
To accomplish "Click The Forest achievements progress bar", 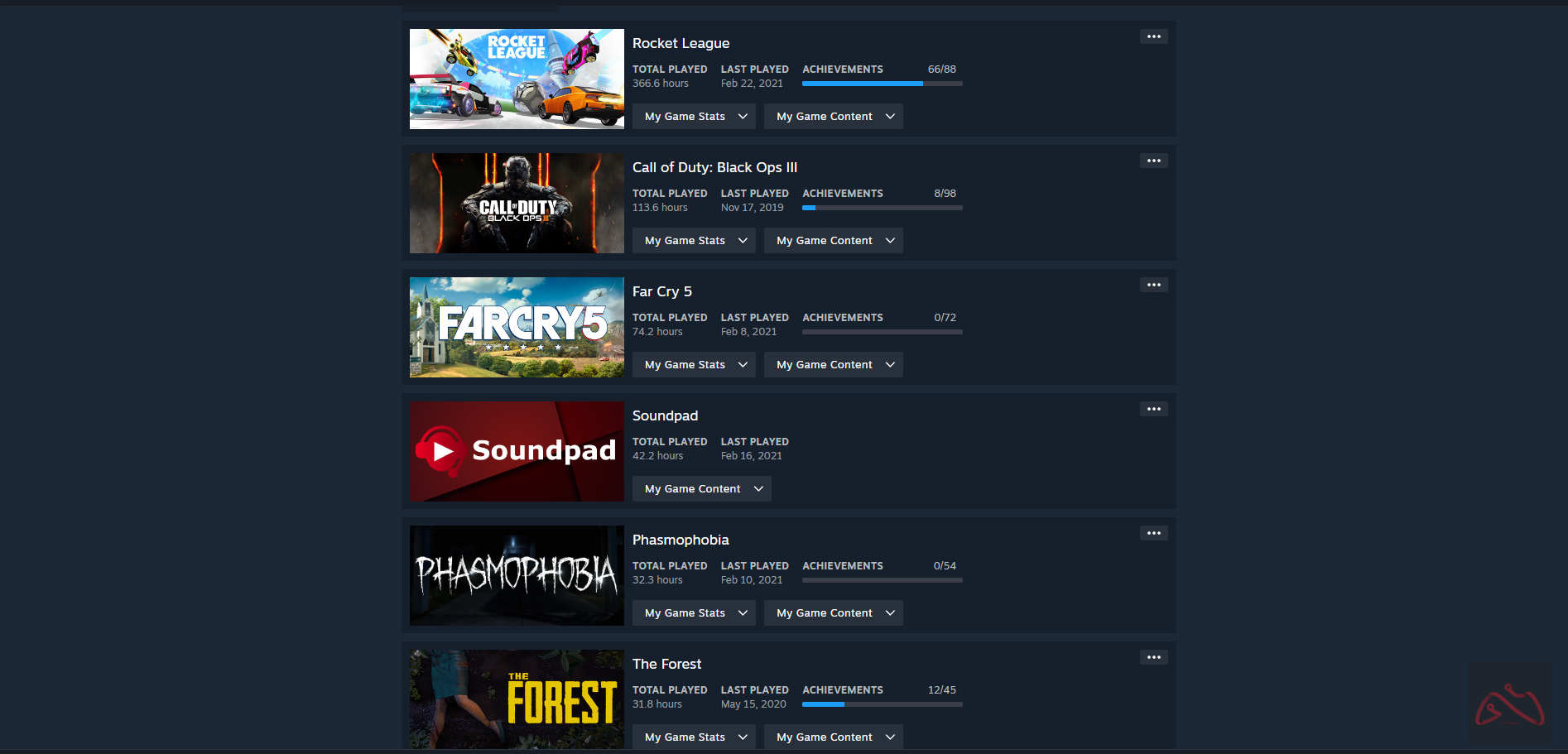I will coord(882,704).
